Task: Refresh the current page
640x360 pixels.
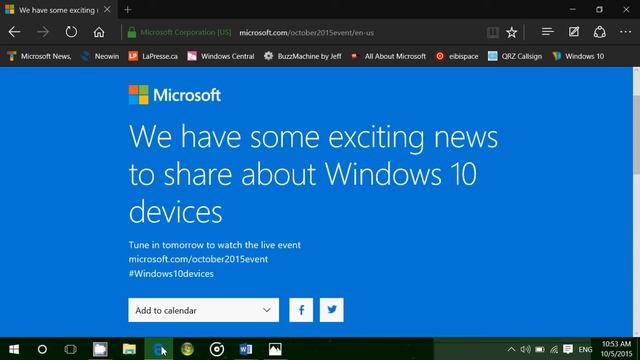Action: point(71,32)
